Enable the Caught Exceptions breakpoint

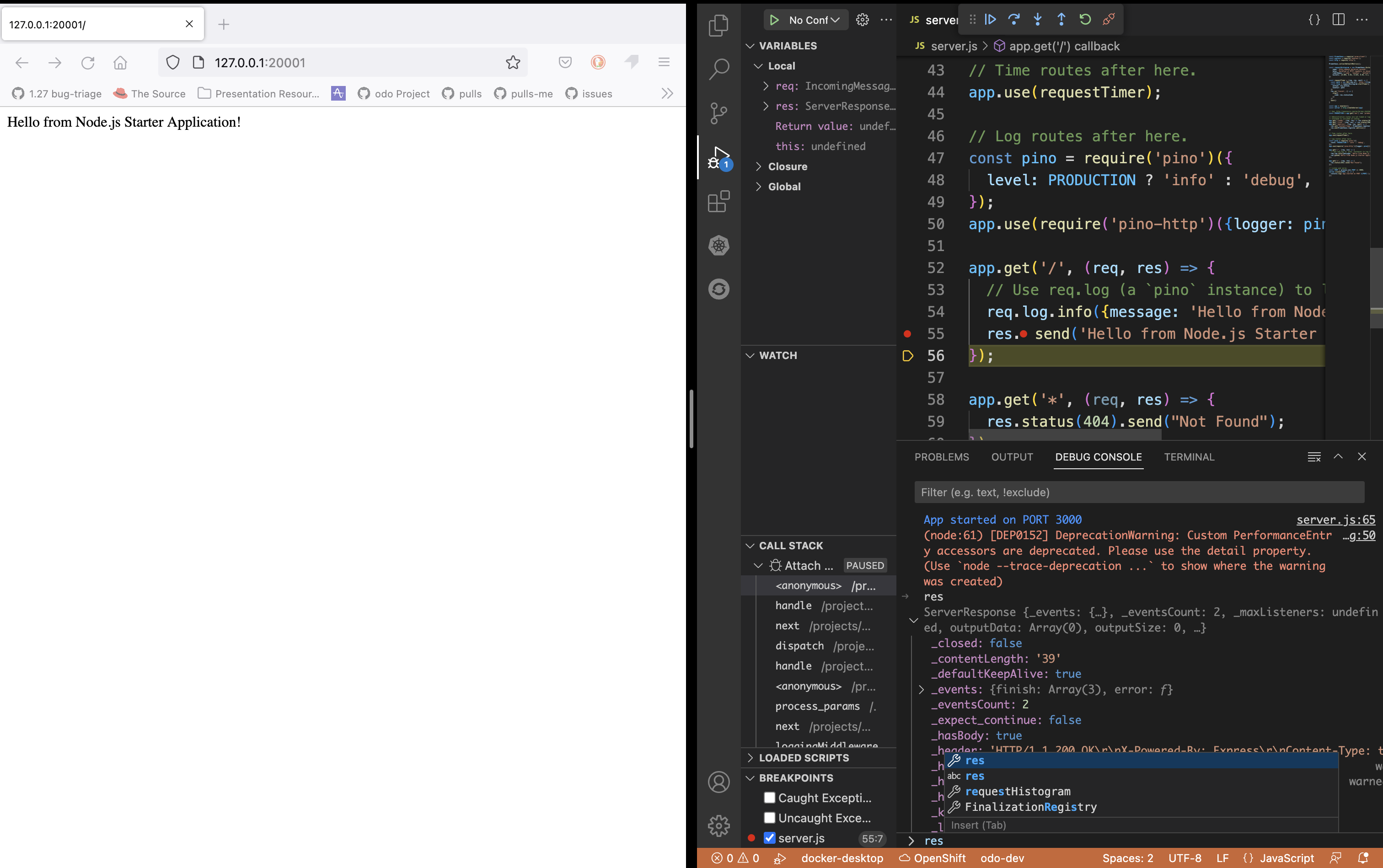coord(769,798)
